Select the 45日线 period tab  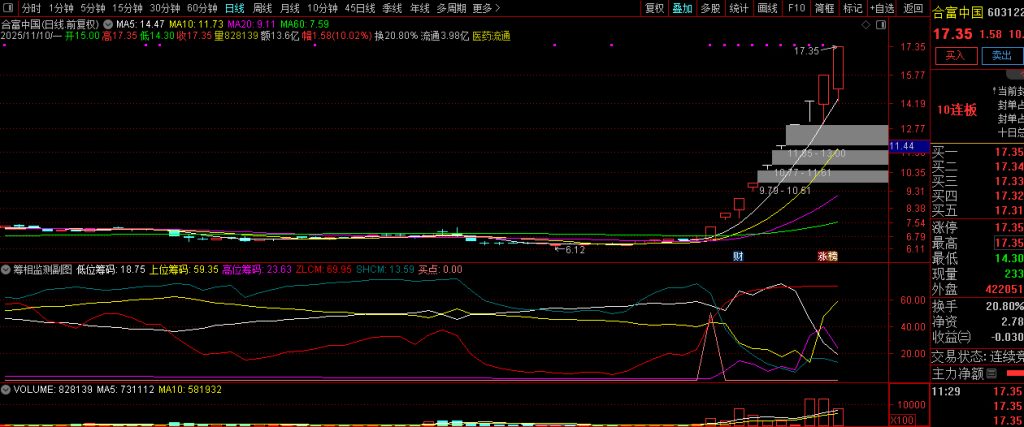[x=360, y=8]
